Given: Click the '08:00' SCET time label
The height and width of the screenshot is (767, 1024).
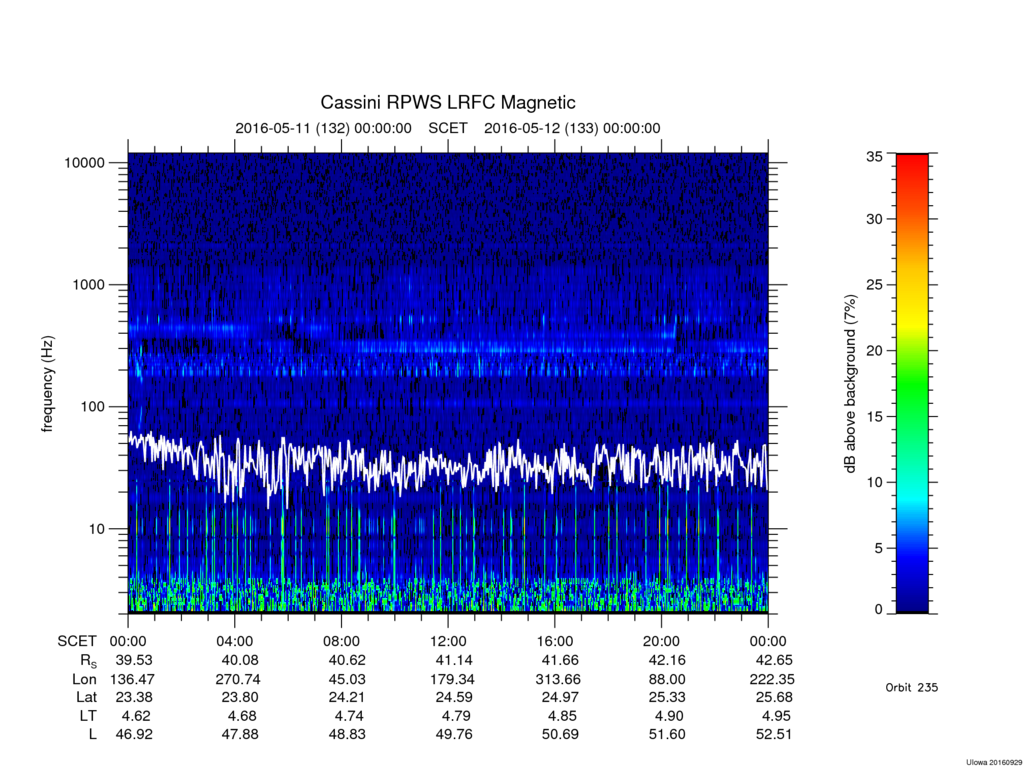Looking at the screenshot, I should pyautogui.click(x=341, y=642).
